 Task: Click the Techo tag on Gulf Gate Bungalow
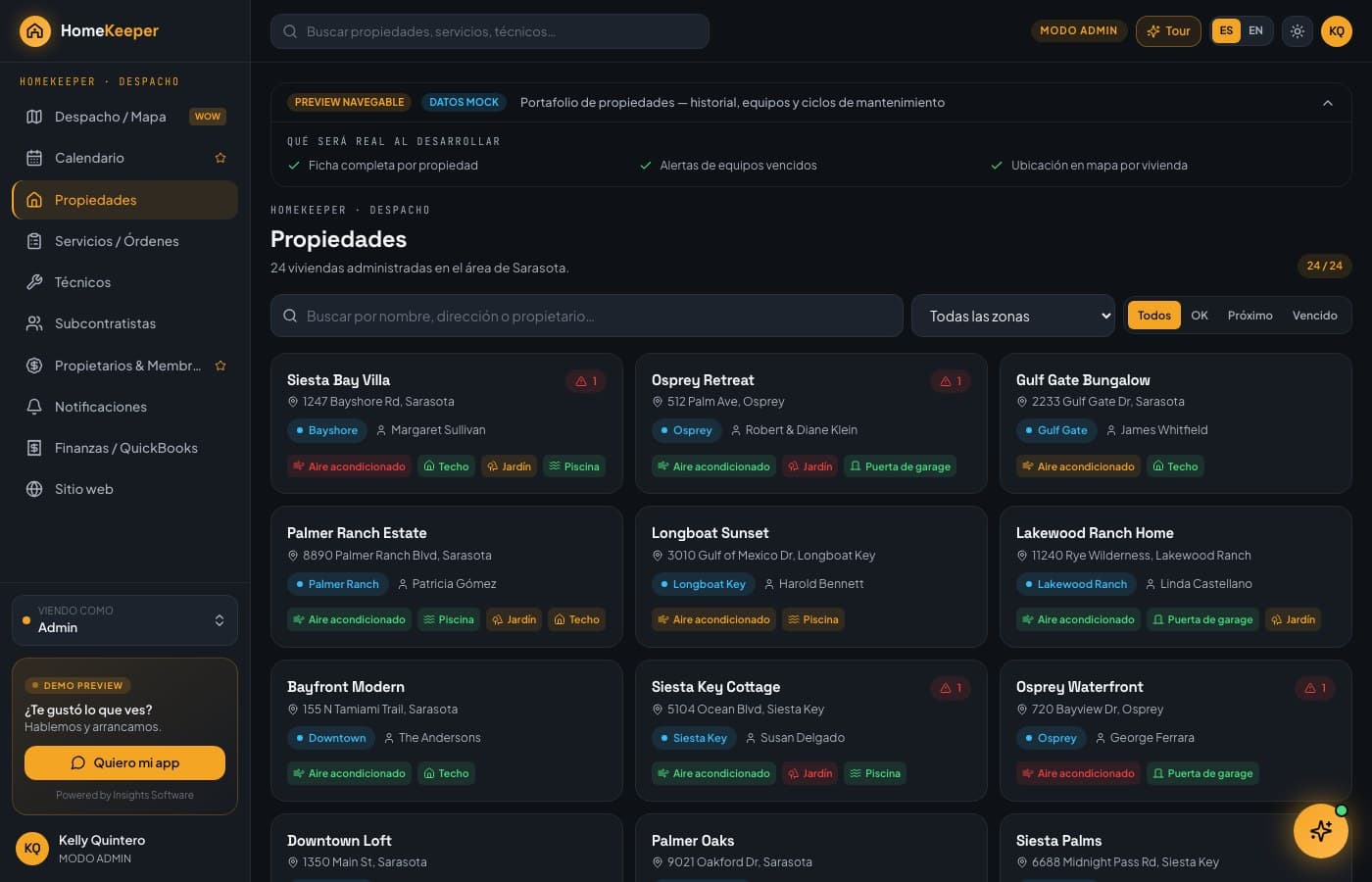tap(1175, 466)
